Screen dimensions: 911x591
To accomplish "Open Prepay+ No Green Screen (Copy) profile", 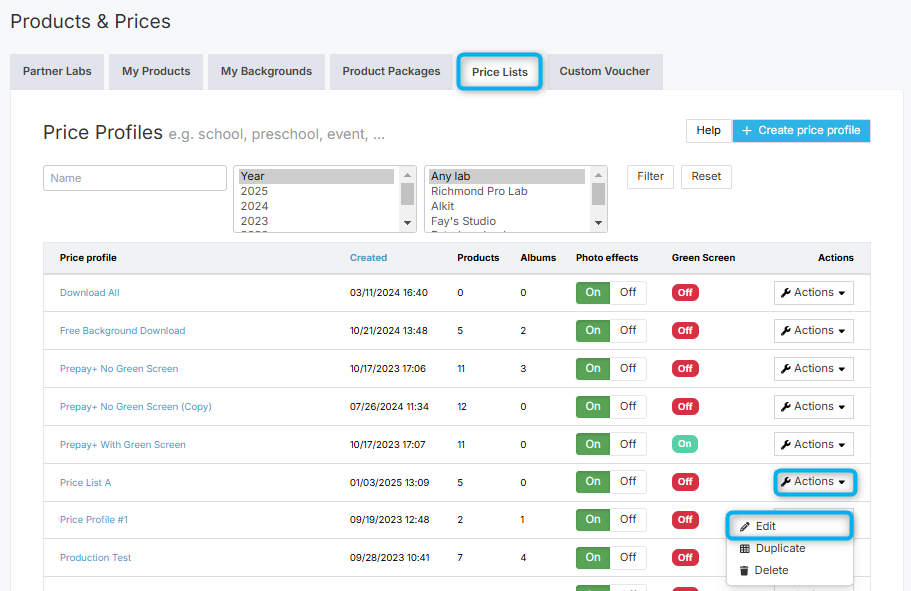I will pyautogui.click(x=135, y=407).
